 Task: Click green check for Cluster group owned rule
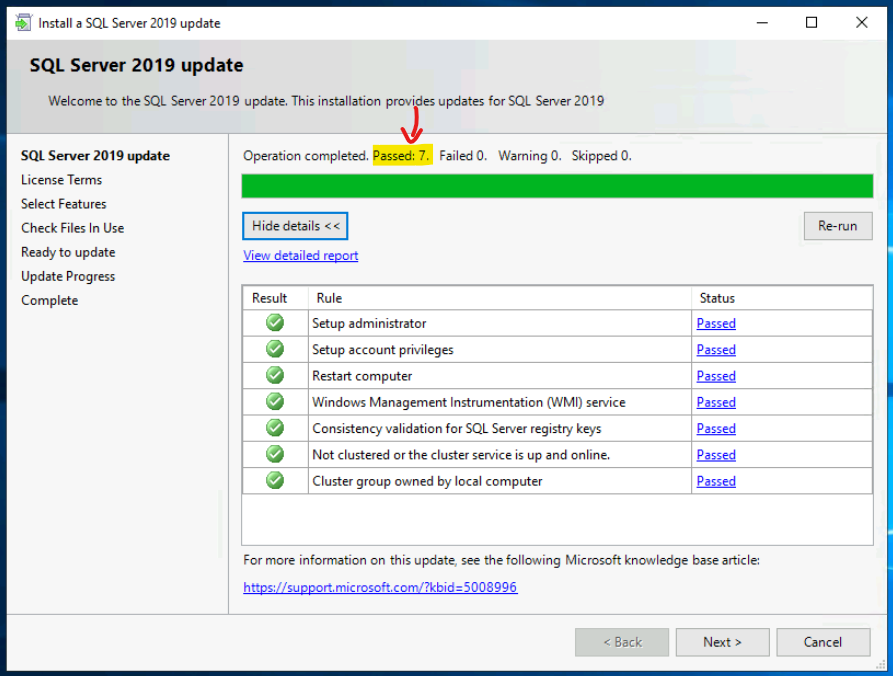[275, 481]
